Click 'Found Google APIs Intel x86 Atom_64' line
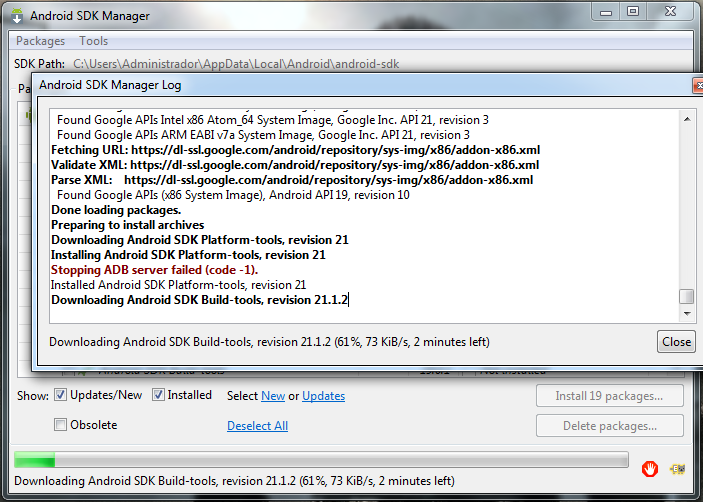 pyautogui.click(x=273, y=120)
